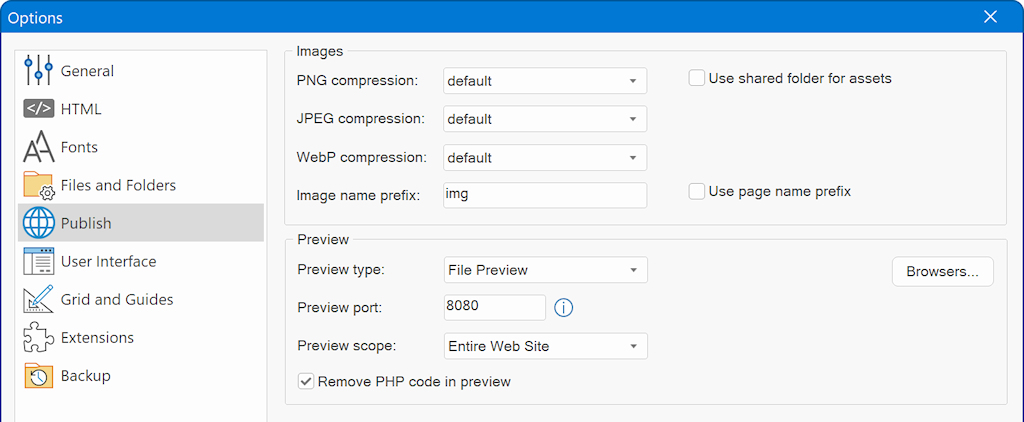Check the Use page name prefix option
Viewport: 1024px width, 422px height.
click(697, 191)
